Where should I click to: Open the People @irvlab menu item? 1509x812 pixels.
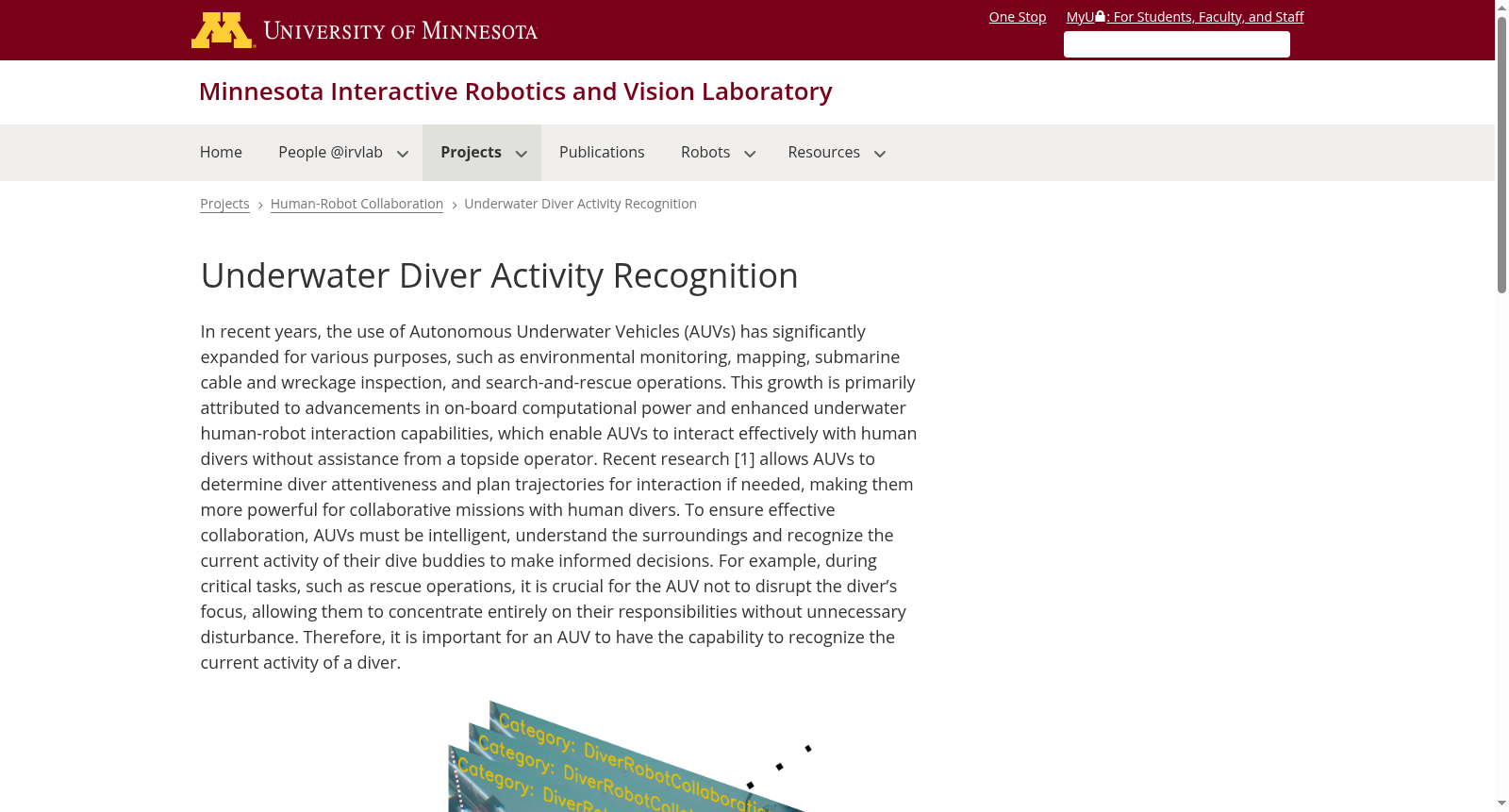coord(331,153)
